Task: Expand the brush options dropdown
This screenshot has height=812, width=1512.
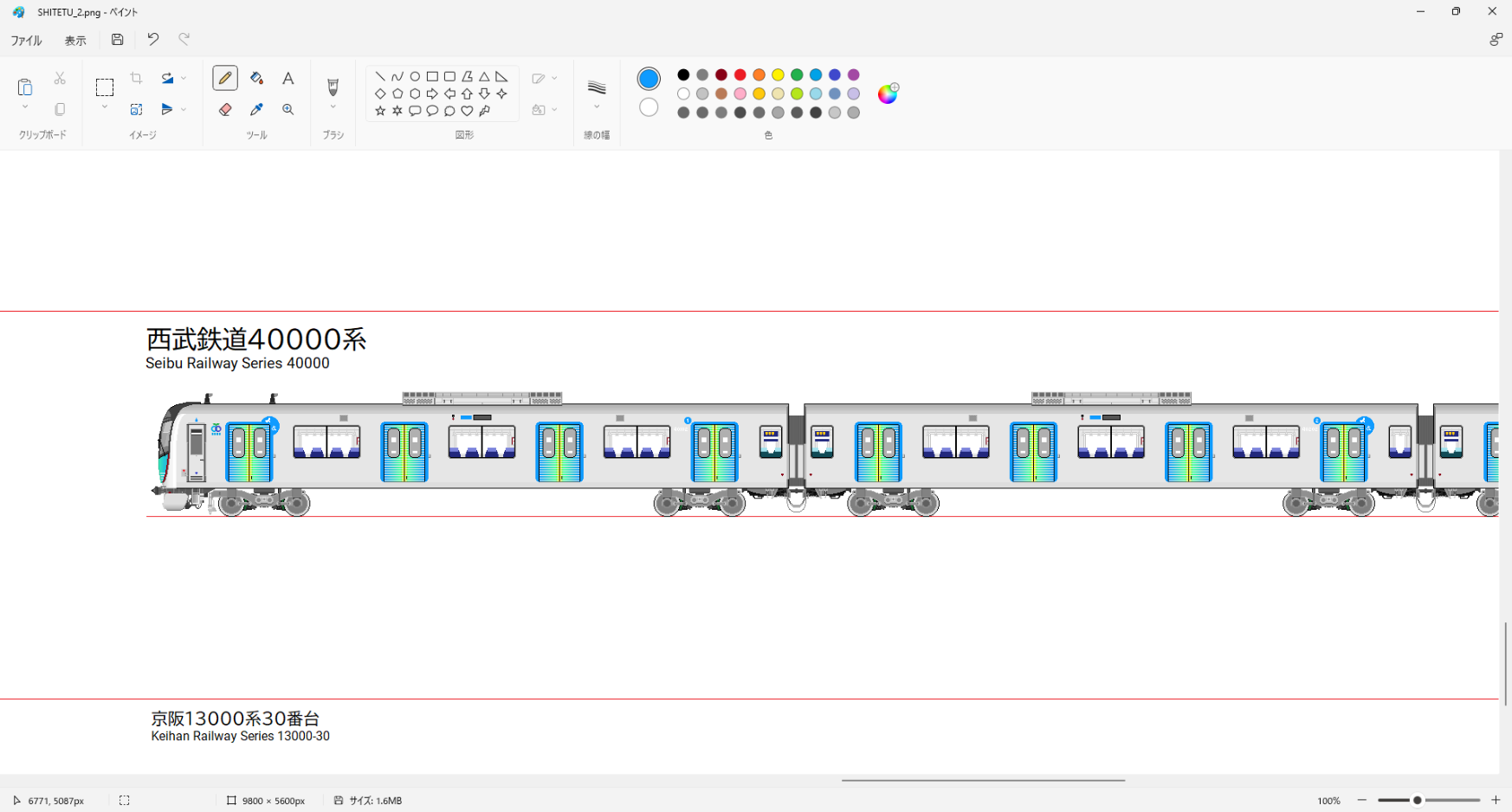Action: 333,107
